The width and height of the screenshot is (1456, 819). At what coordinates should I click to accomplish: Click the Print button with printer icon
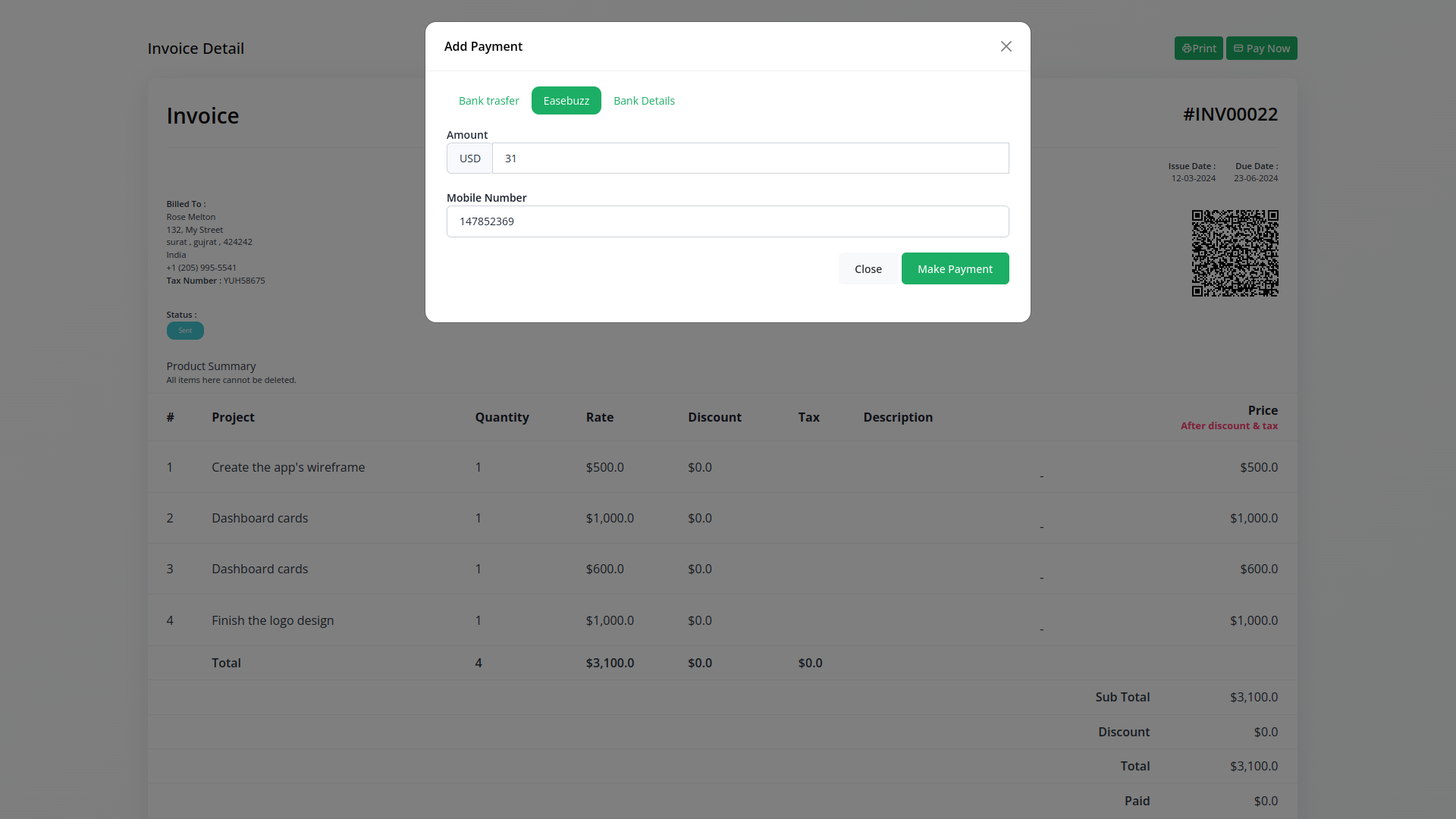[x=1198, y=49]
